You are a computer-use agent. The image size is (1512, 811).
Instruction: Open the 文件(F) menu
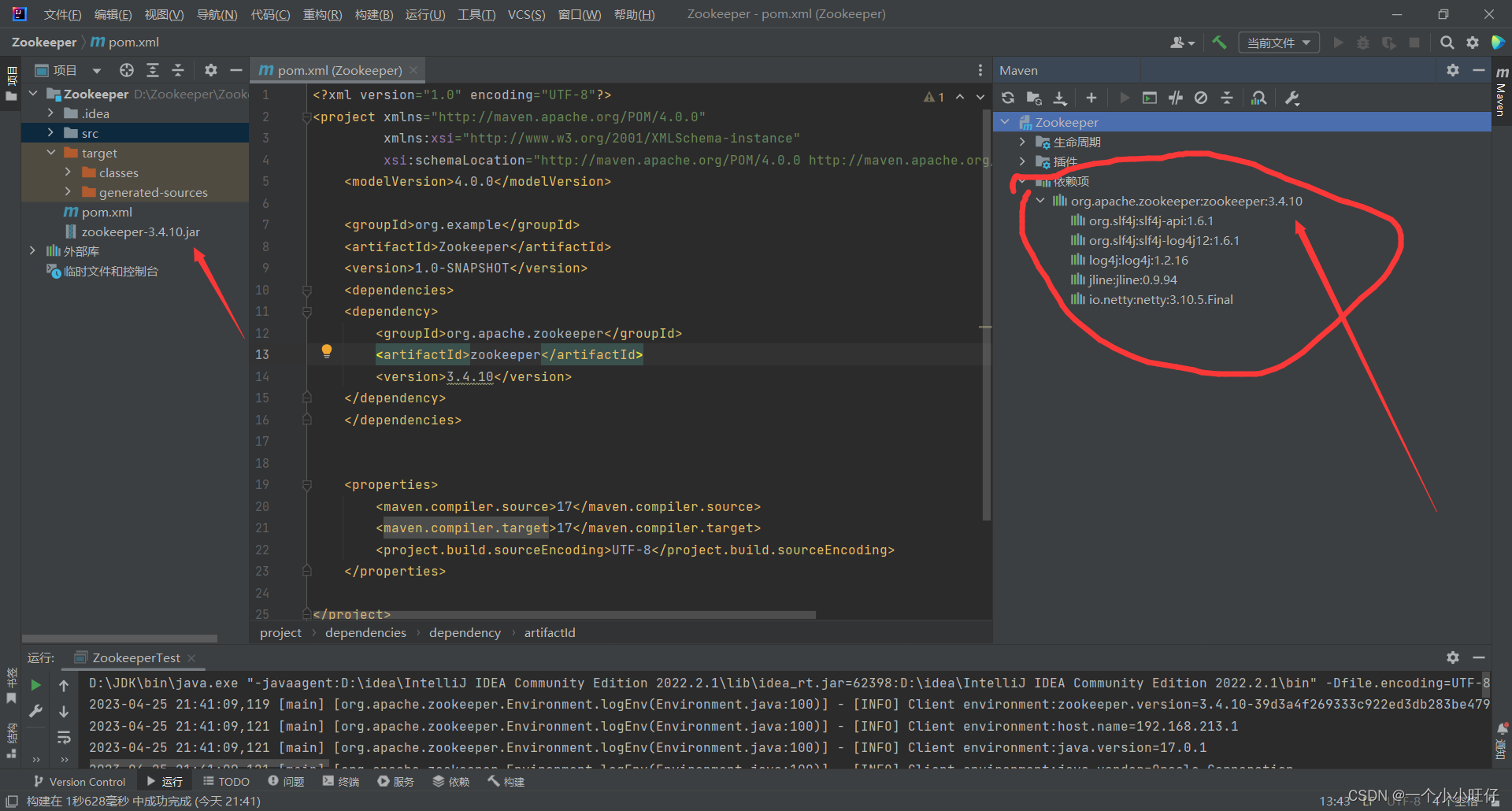point(62,14)
